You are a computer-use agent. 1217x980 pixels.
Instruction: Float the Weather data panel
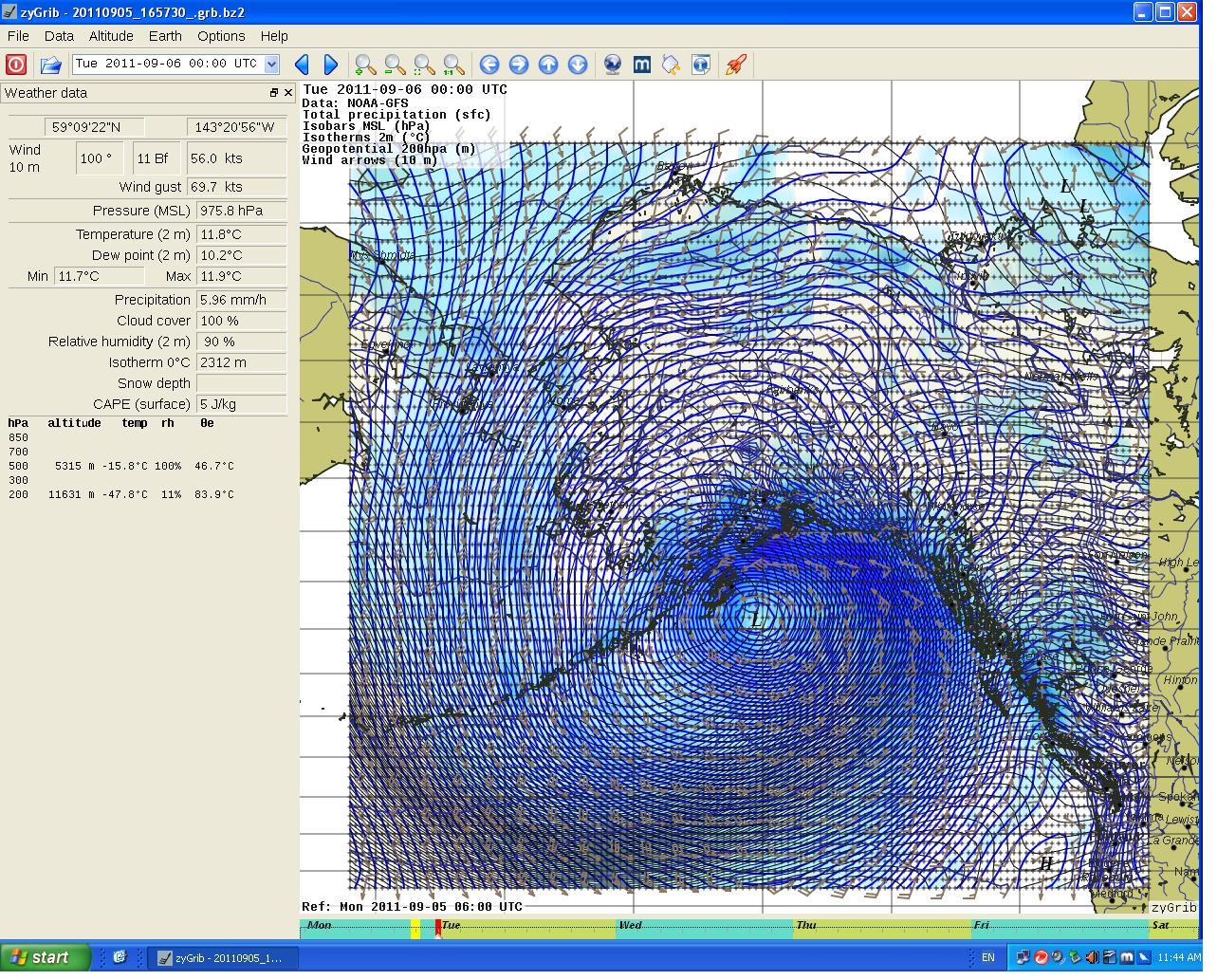(x=274, y=93)
